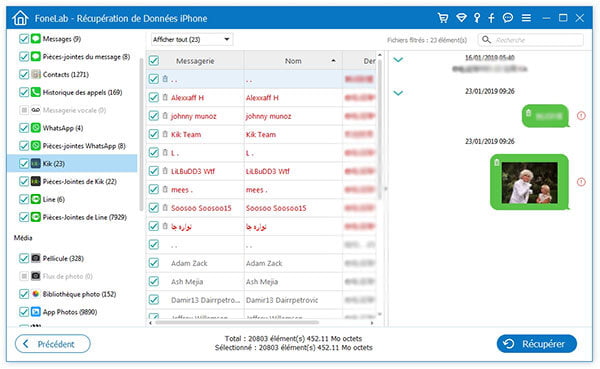Uncheck the Adam Zack row checkbox
The width and height of the screenshot is (600, 369).
(x=154, y=263)
